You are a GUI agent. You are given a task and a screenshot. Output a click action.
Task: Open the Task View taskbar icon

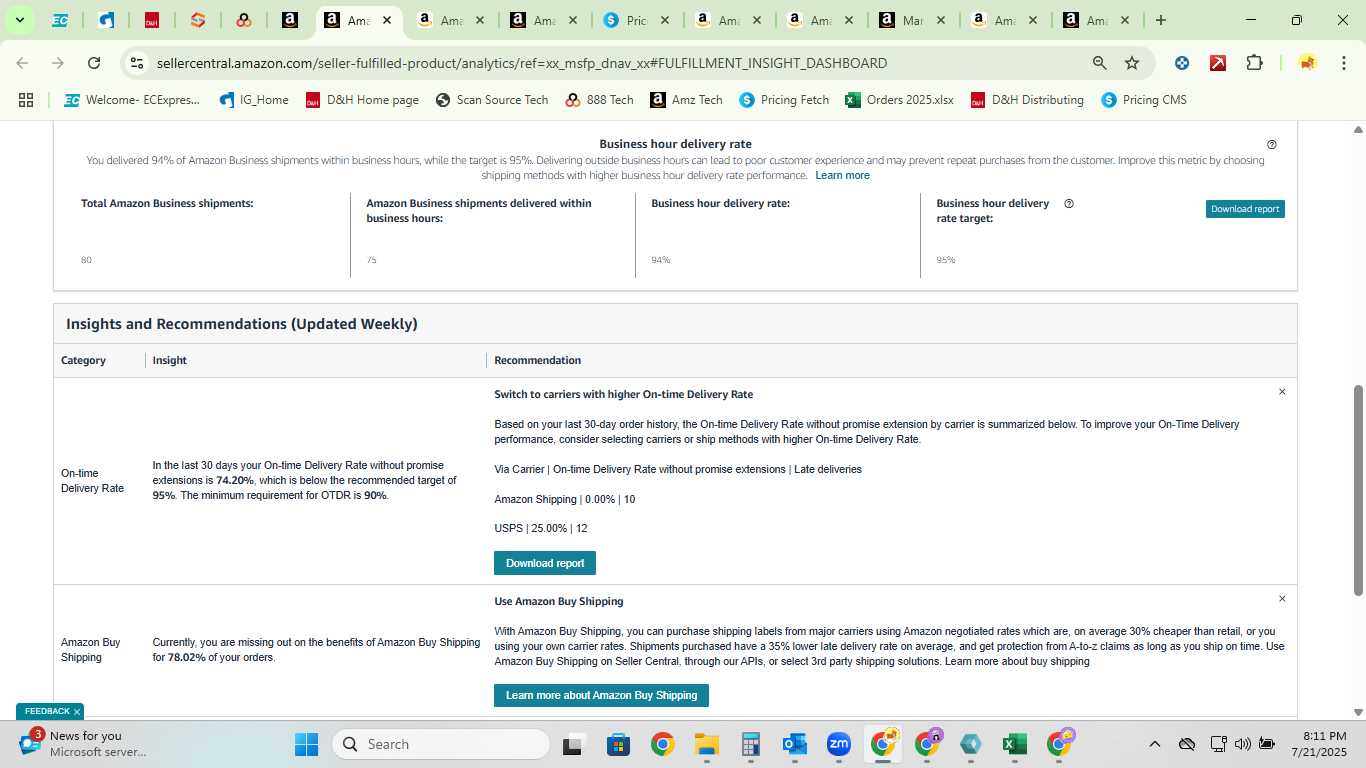coord(573,744)
